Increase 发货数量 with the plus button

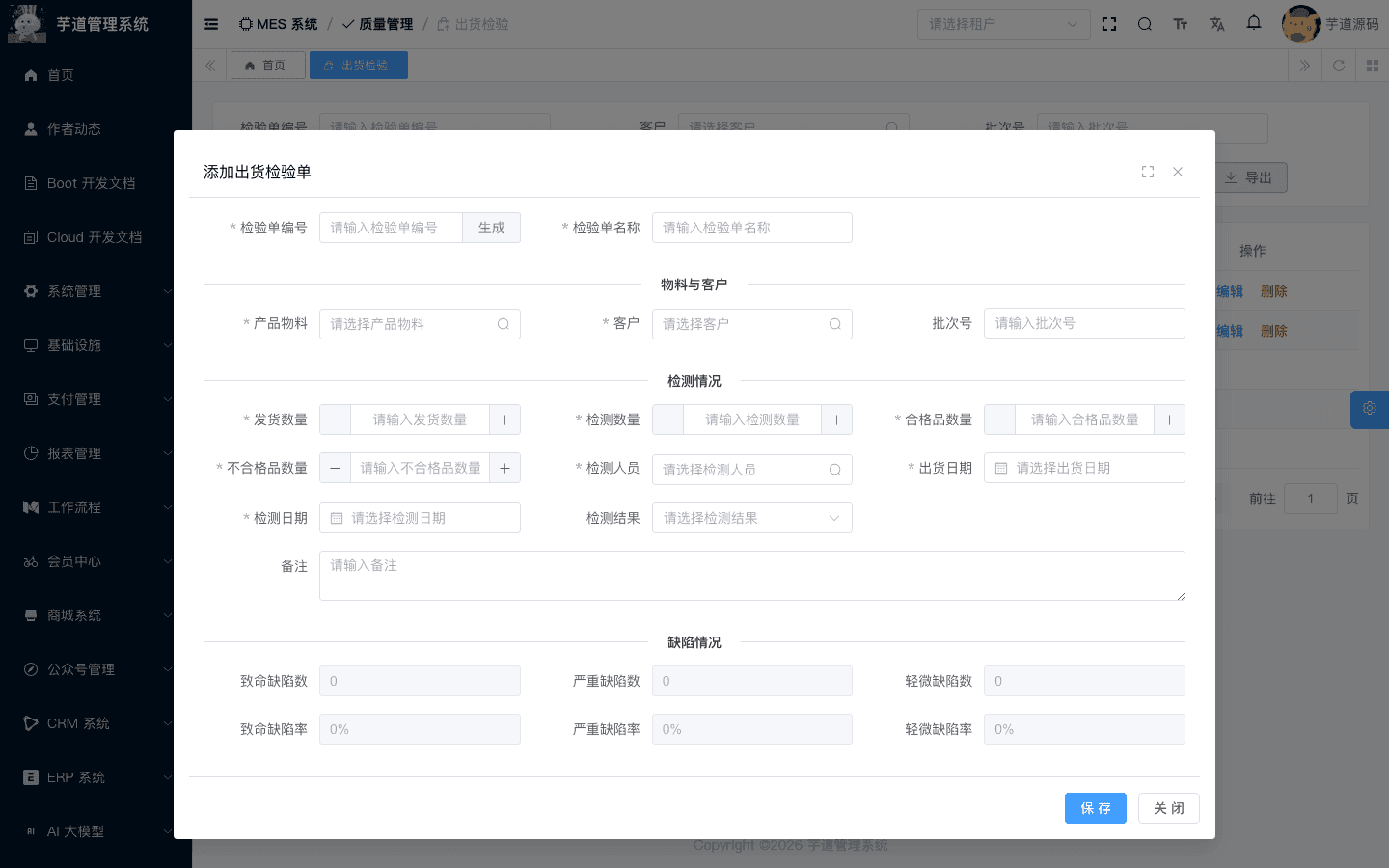tap(504, 420)
